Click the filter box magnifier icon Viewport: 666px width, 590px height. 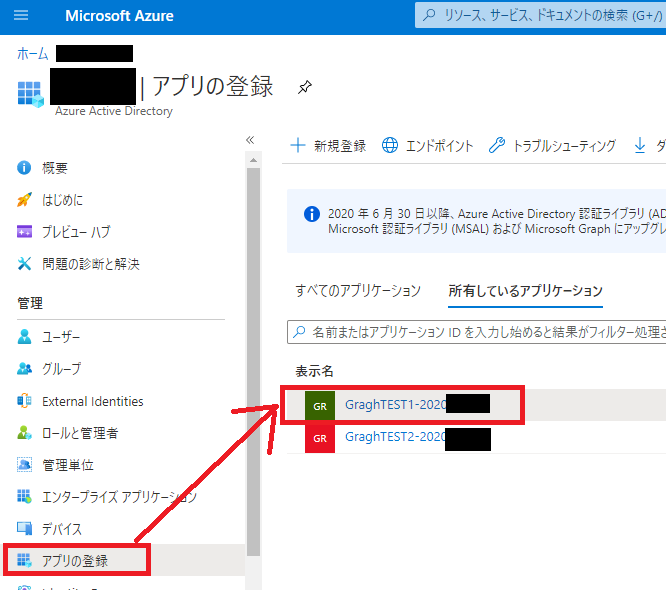click(x=299, y=331)
